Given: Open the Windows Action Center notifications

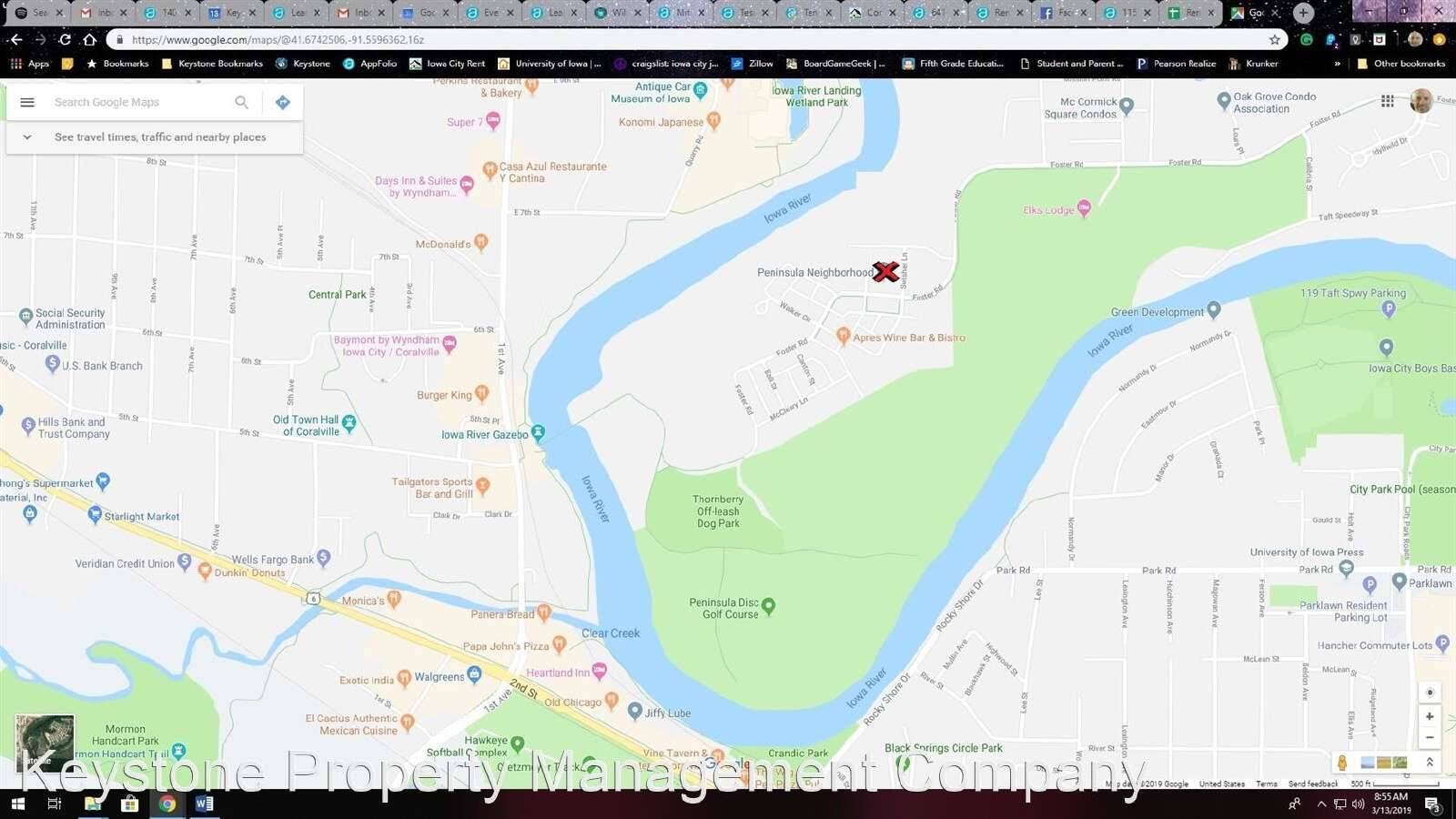Looking at the screenshot, I should pos(1431,804).
